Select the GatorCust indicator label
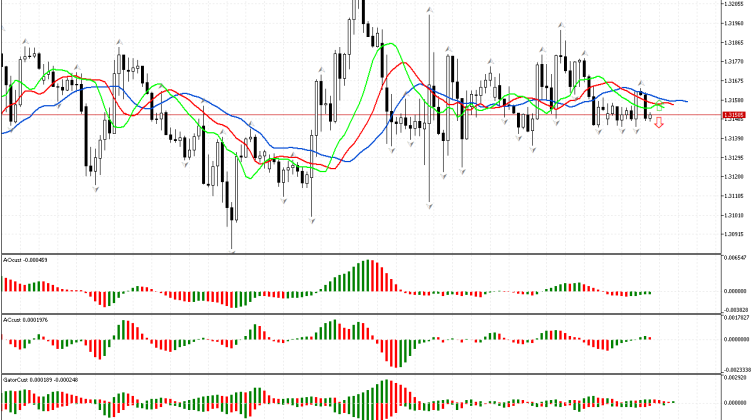This screenshot has width=752, height=420. [30, 380]
